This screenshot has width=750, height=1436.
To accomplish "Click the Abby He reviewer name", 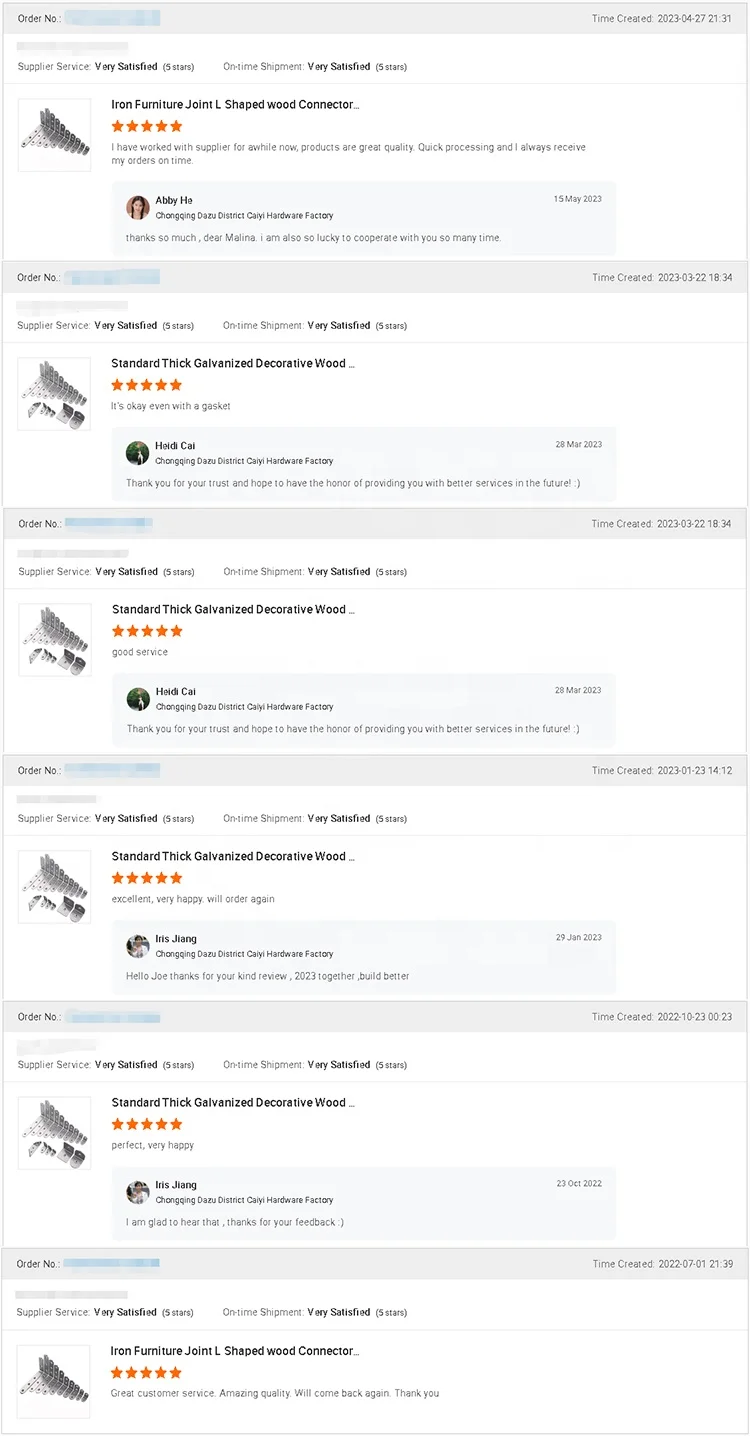I will 174,201.
